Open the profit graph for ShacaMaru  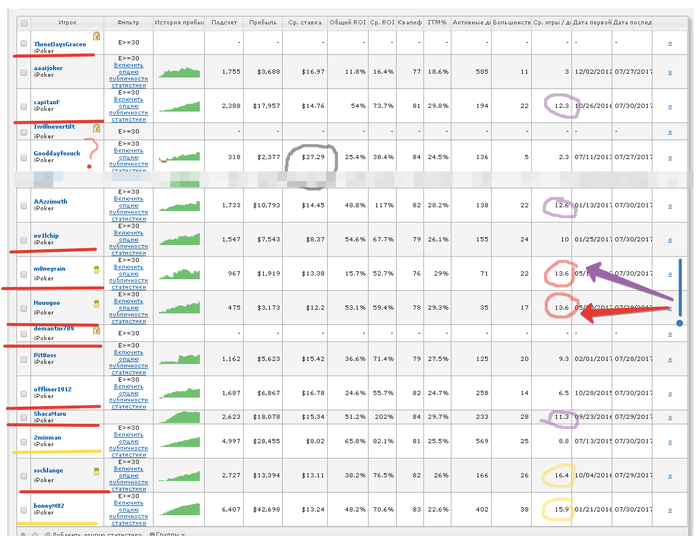[179, 417]
